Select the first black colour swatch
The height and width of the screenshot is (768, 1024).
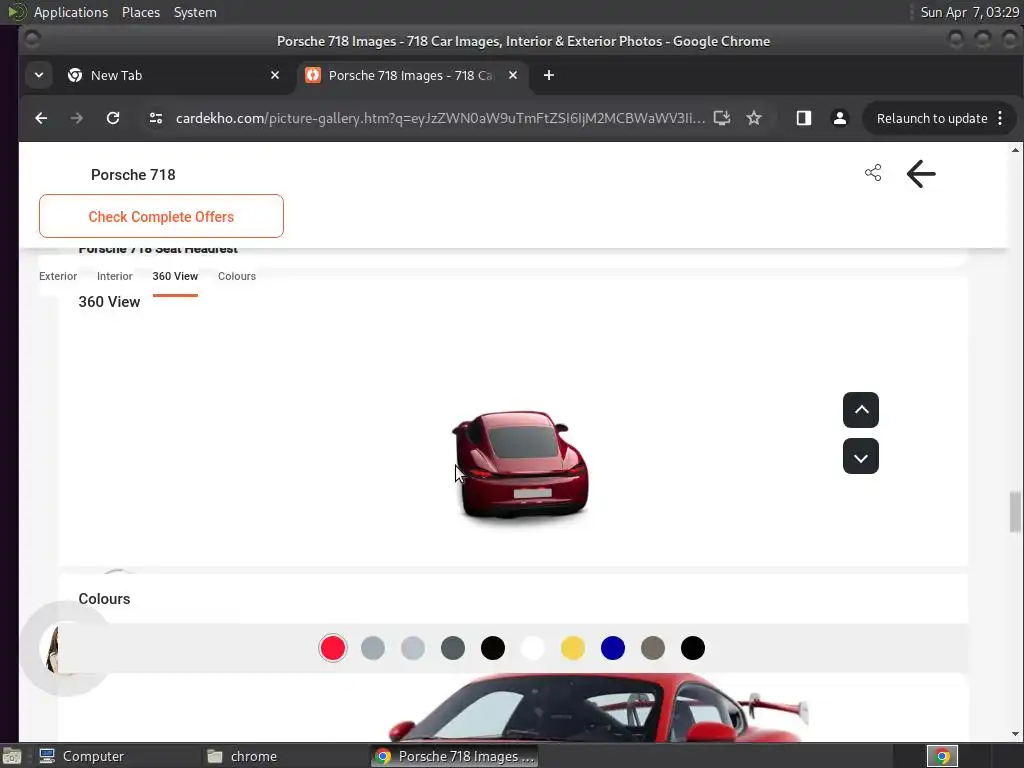(493, 648)
